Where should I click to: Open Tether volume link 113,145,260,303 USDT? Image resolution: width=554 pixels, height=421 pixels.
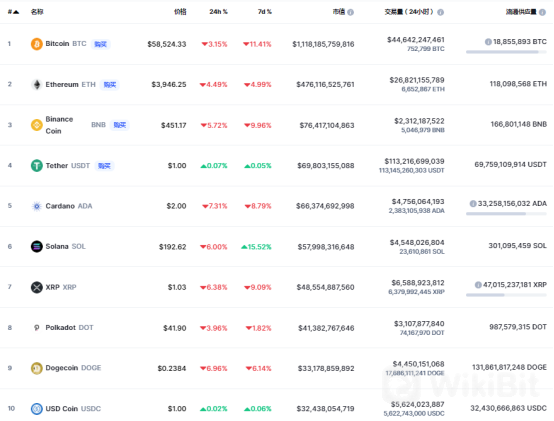click(412, 171)
